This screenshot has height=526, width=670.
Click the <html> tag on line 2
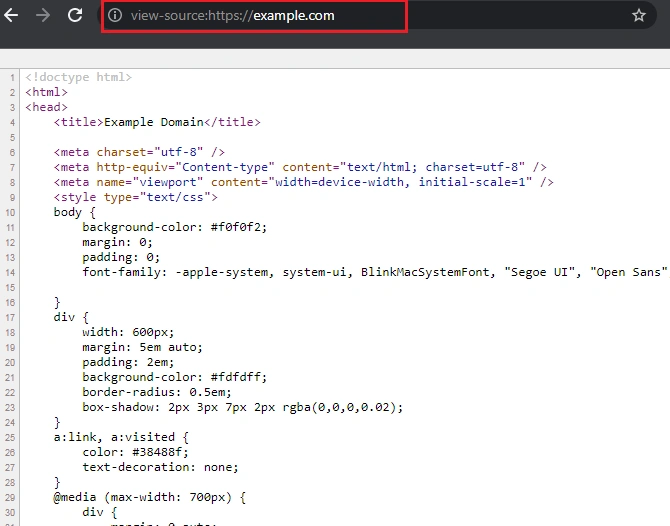click(x=46, y=92)
